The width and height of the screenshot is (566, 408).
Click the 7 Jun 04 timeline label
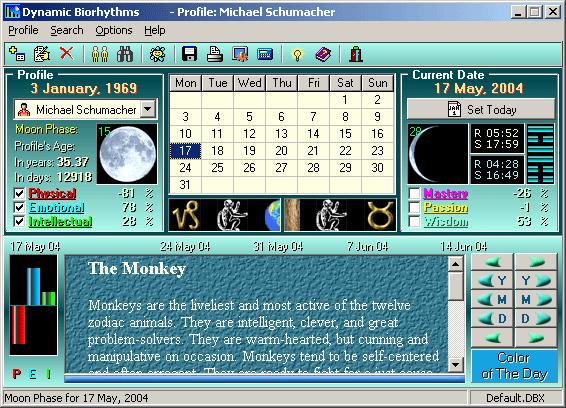[x=367, y=247]
